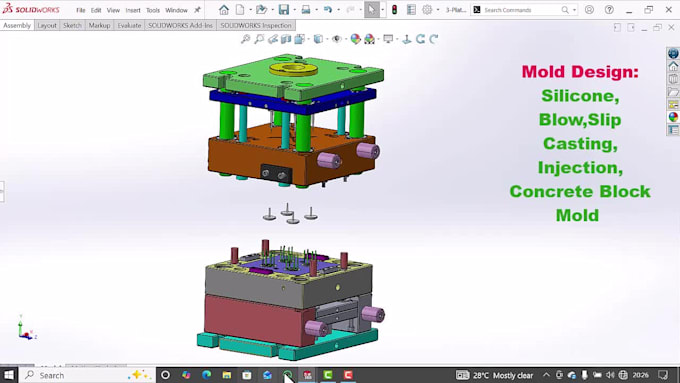The image size is (680, 383).
Task: Open the Tools menu
Action: coord(153,10)
